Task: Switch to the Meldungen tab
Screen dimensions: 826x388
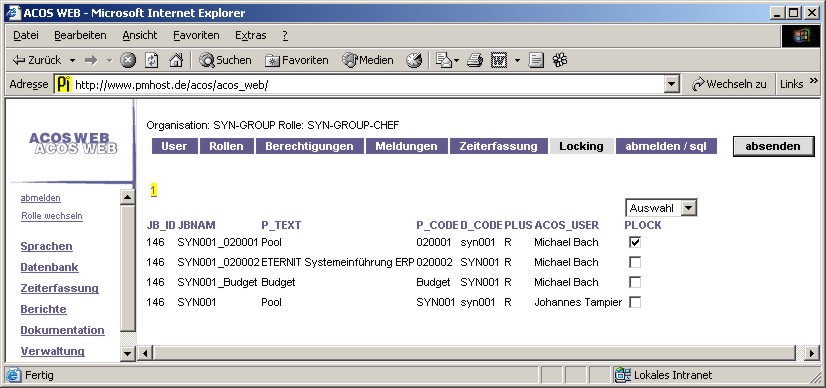Action: click(406, 146)
